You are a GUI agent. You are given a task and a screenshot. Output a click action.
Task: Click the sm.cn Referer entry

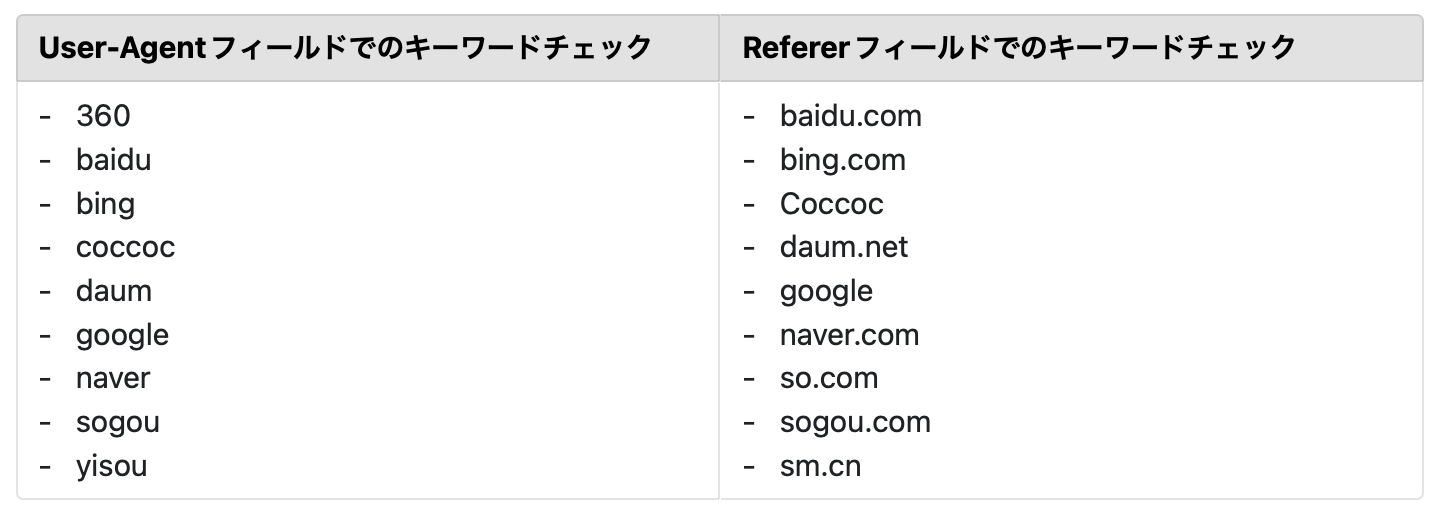click(820, 466)
